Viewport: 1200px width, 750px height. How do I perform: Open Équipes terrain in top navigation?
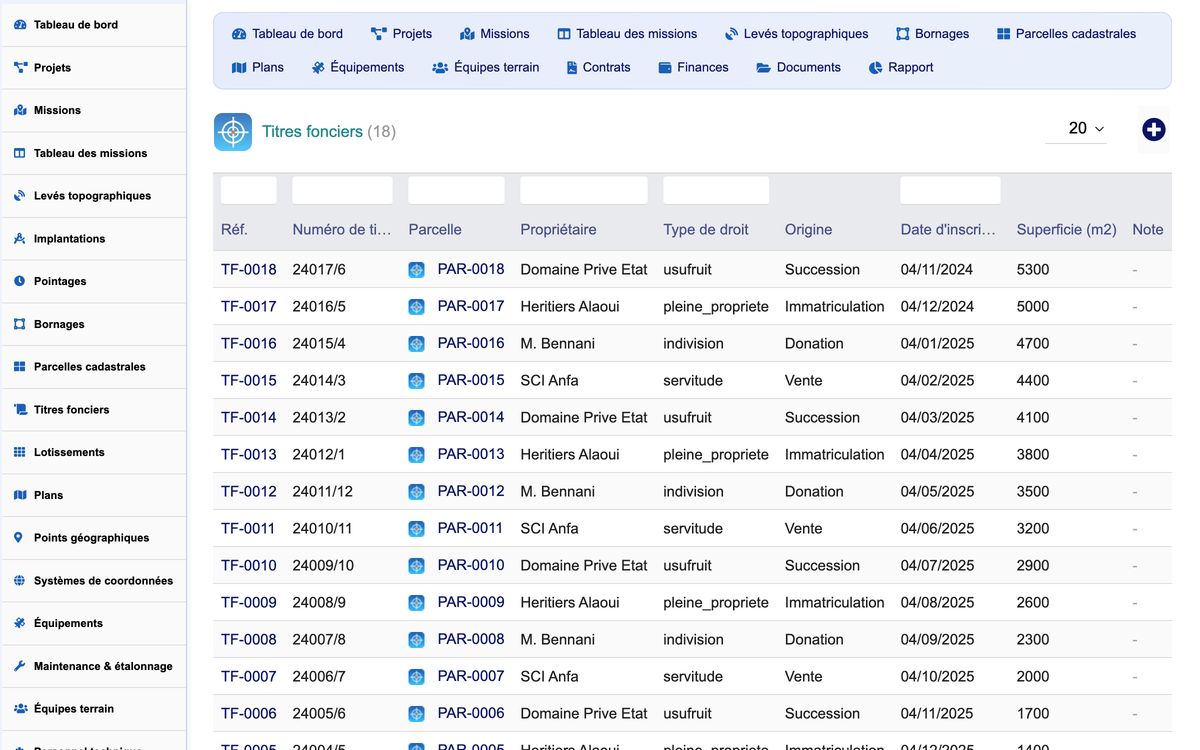pos(486,68)
